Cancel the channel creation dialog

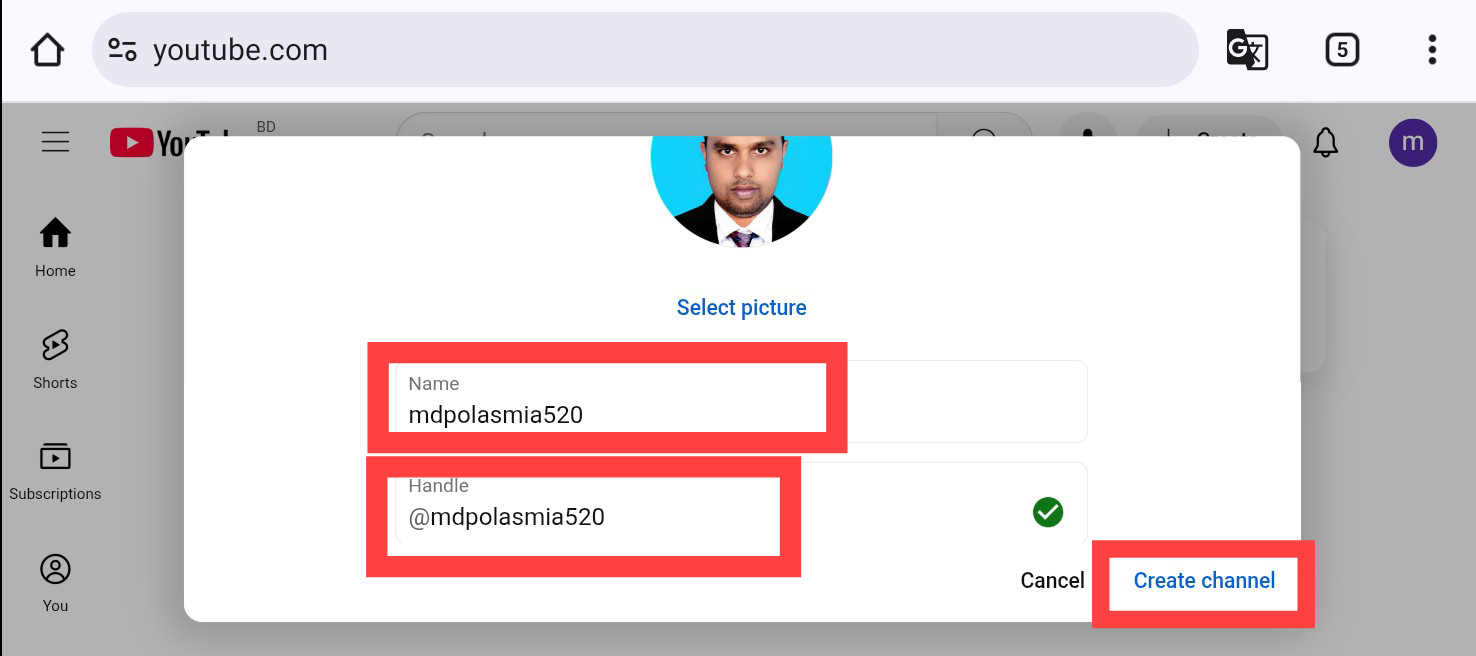point(1052,581)
